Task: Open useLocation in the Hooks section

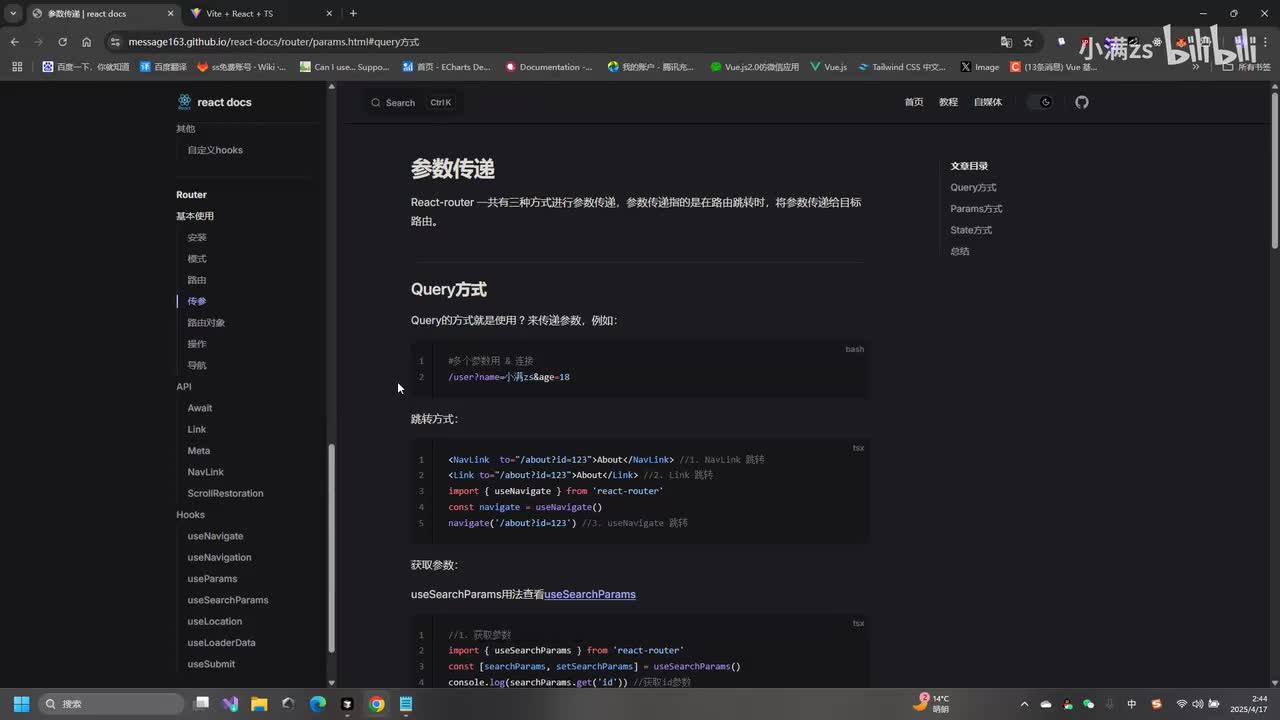Action: pyautogui.click(x=214, y=621)
